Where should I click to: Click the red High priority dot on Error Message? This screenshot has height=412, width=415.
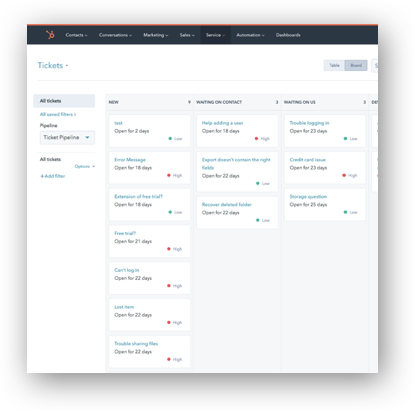[169, 175]
